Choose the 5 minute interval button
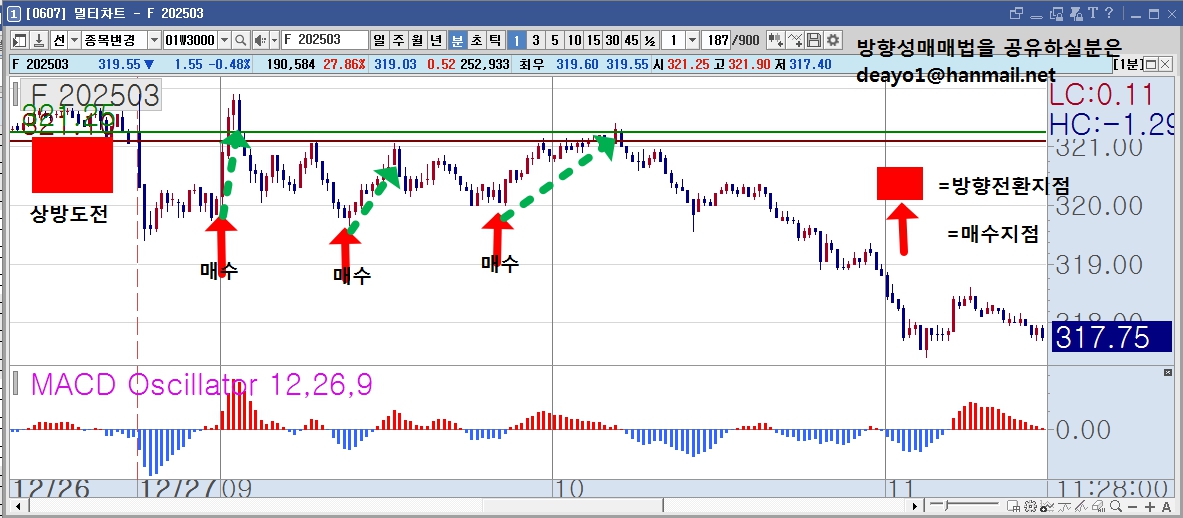 tap(555, 40)
